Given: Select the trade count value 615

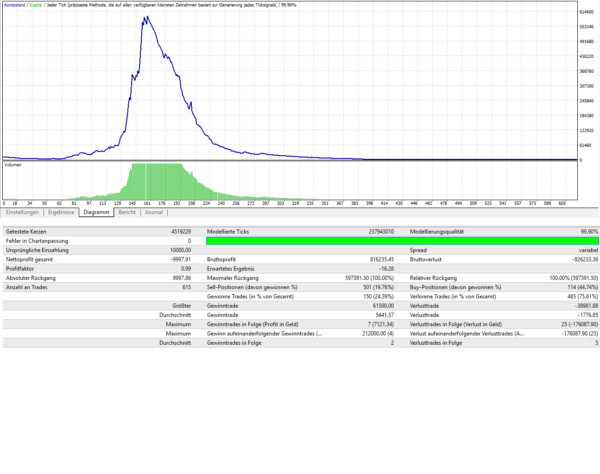Looking at the screenshot, I should coord(187,287).
